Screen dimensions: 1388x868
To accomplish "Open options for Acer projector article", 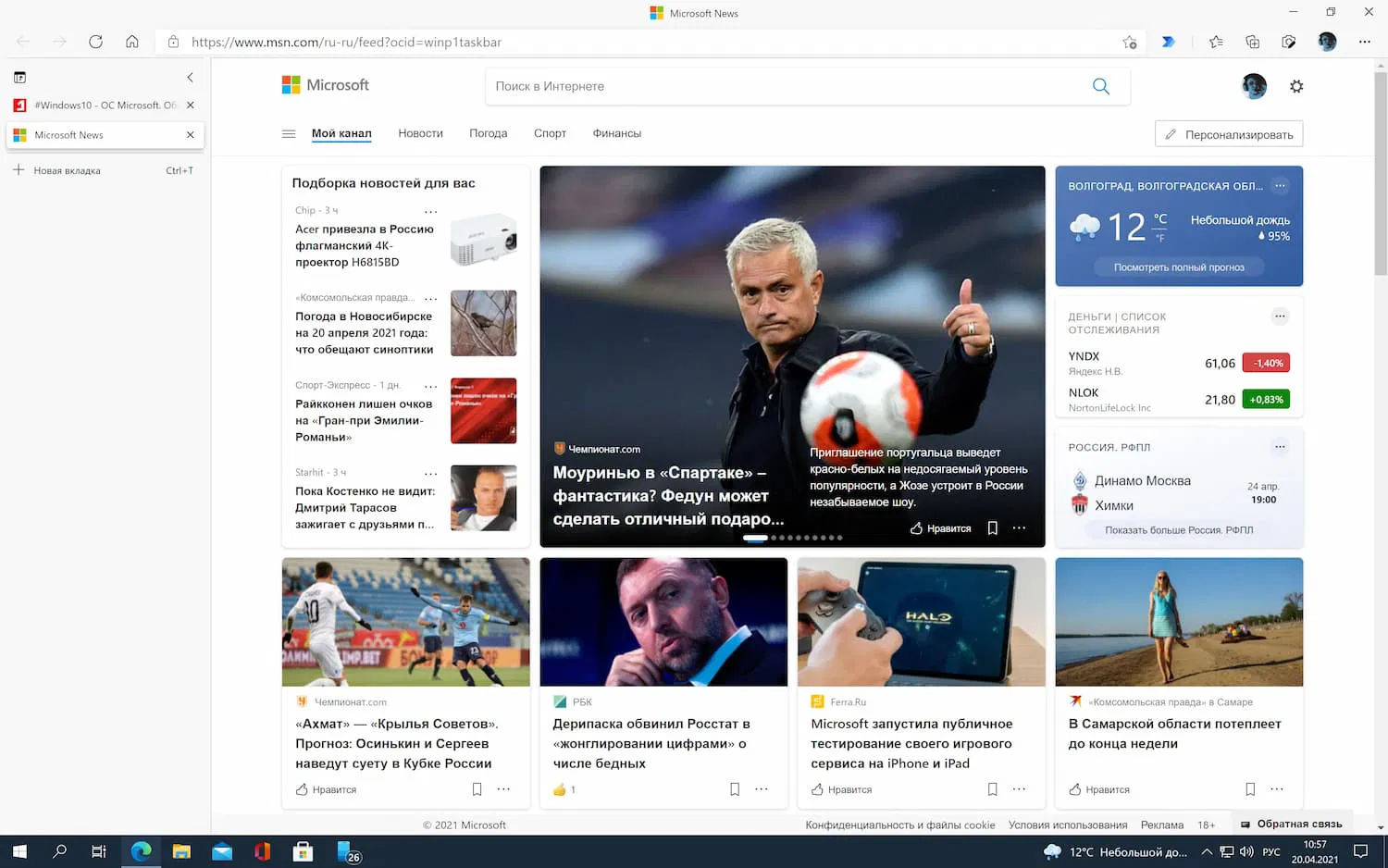I will (430, 211).
